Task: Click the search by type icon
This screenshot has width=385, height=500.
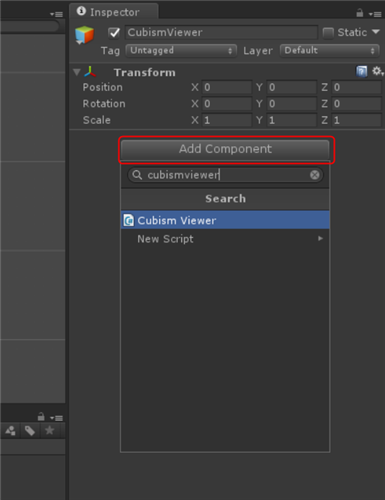Action: (10, 431)
